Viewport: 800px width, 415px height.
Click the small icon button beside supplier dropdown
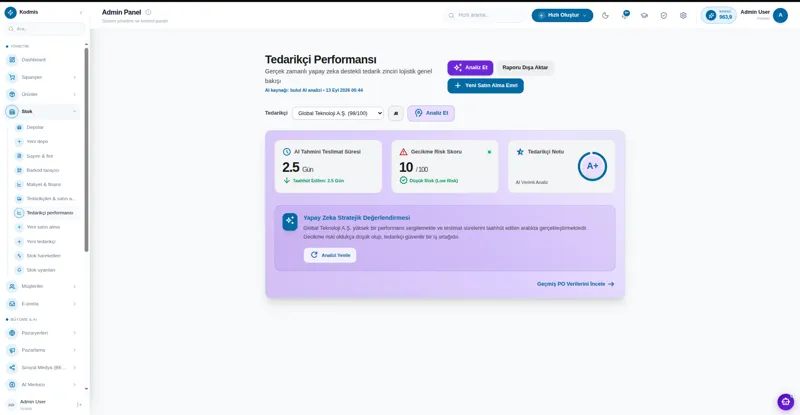pos(396,113)
